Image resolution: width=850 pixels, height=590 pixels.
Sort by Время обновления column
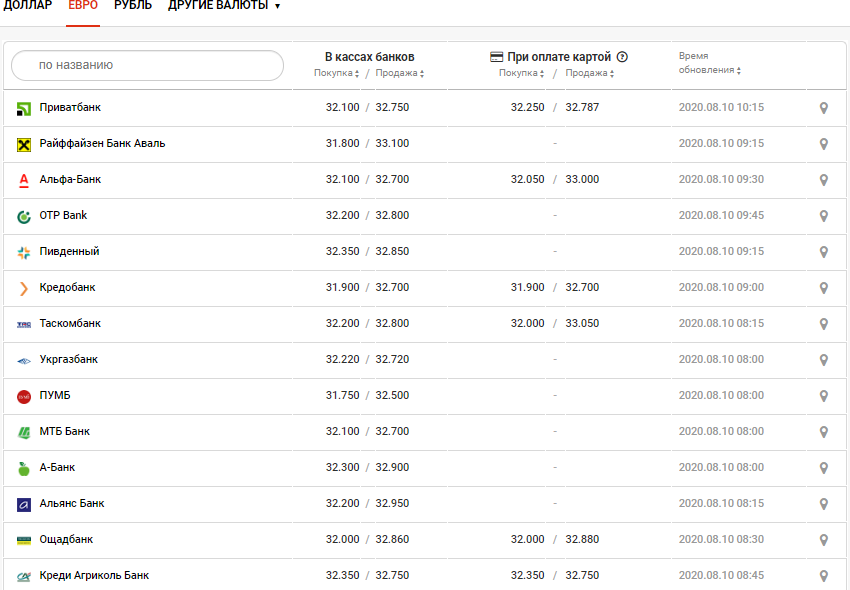tap(710, 63)
